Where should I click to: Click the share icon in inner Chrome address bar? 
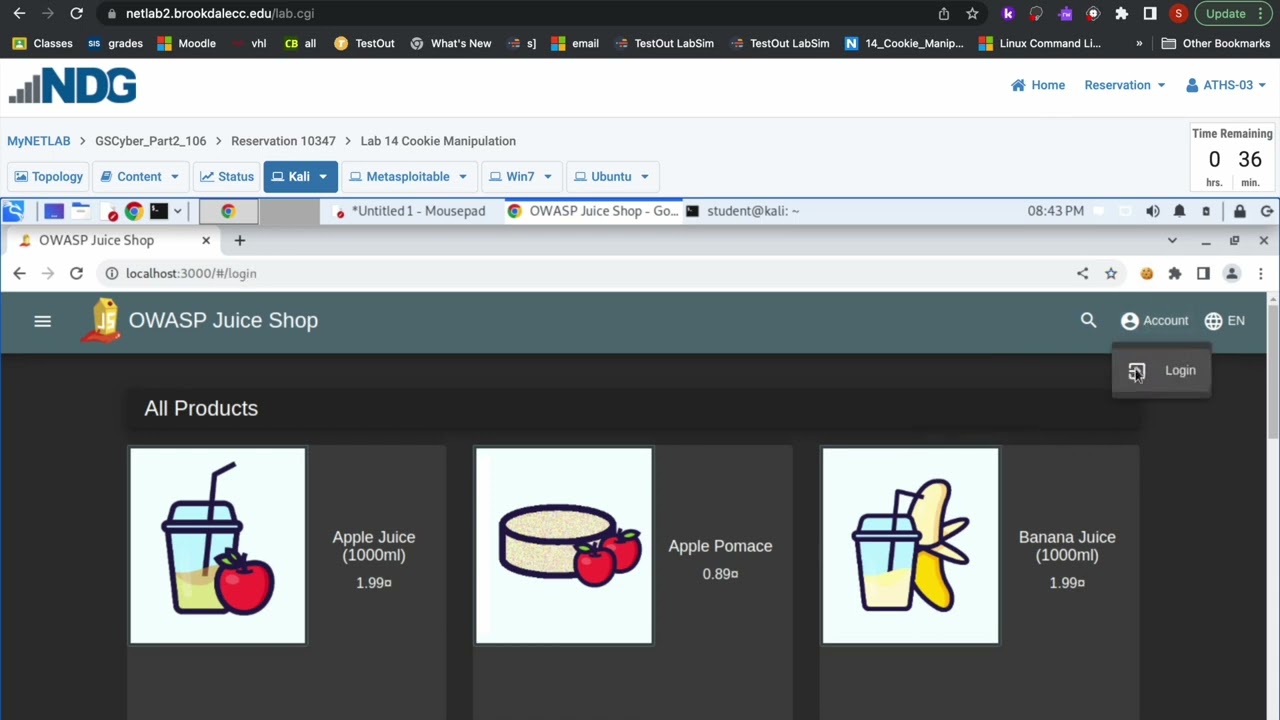1082,273
